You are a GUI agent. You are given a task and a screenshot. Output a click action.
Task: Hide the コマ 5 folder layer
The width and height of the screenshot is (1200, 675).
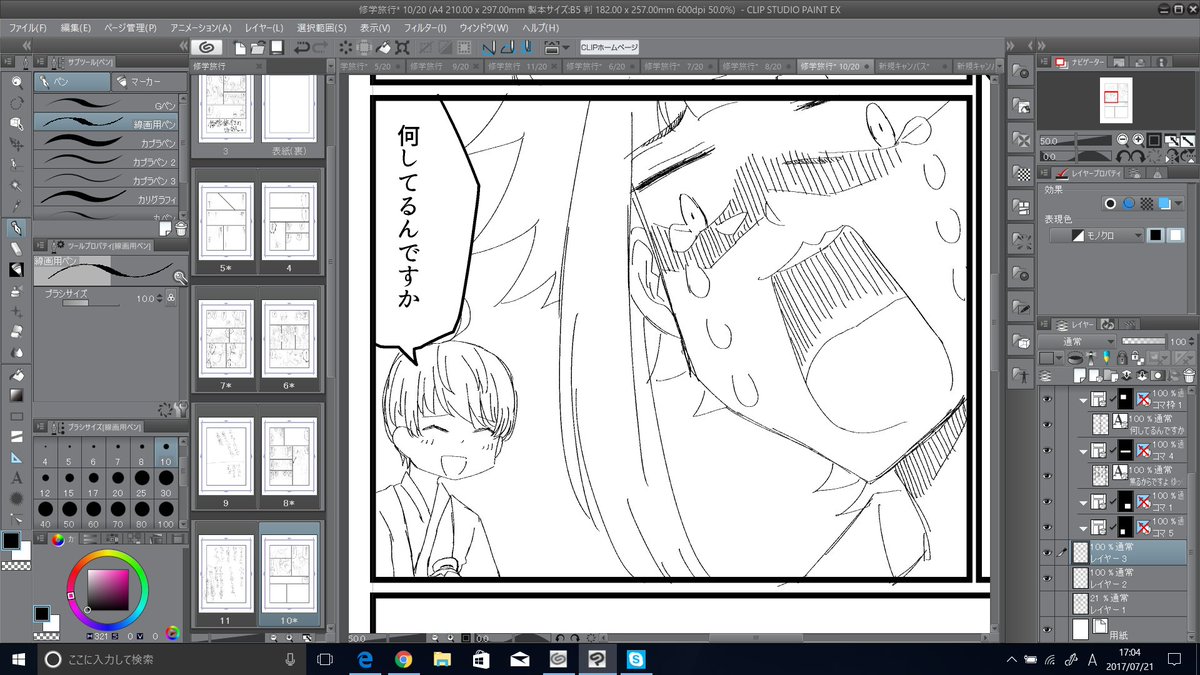[1048, 526]
